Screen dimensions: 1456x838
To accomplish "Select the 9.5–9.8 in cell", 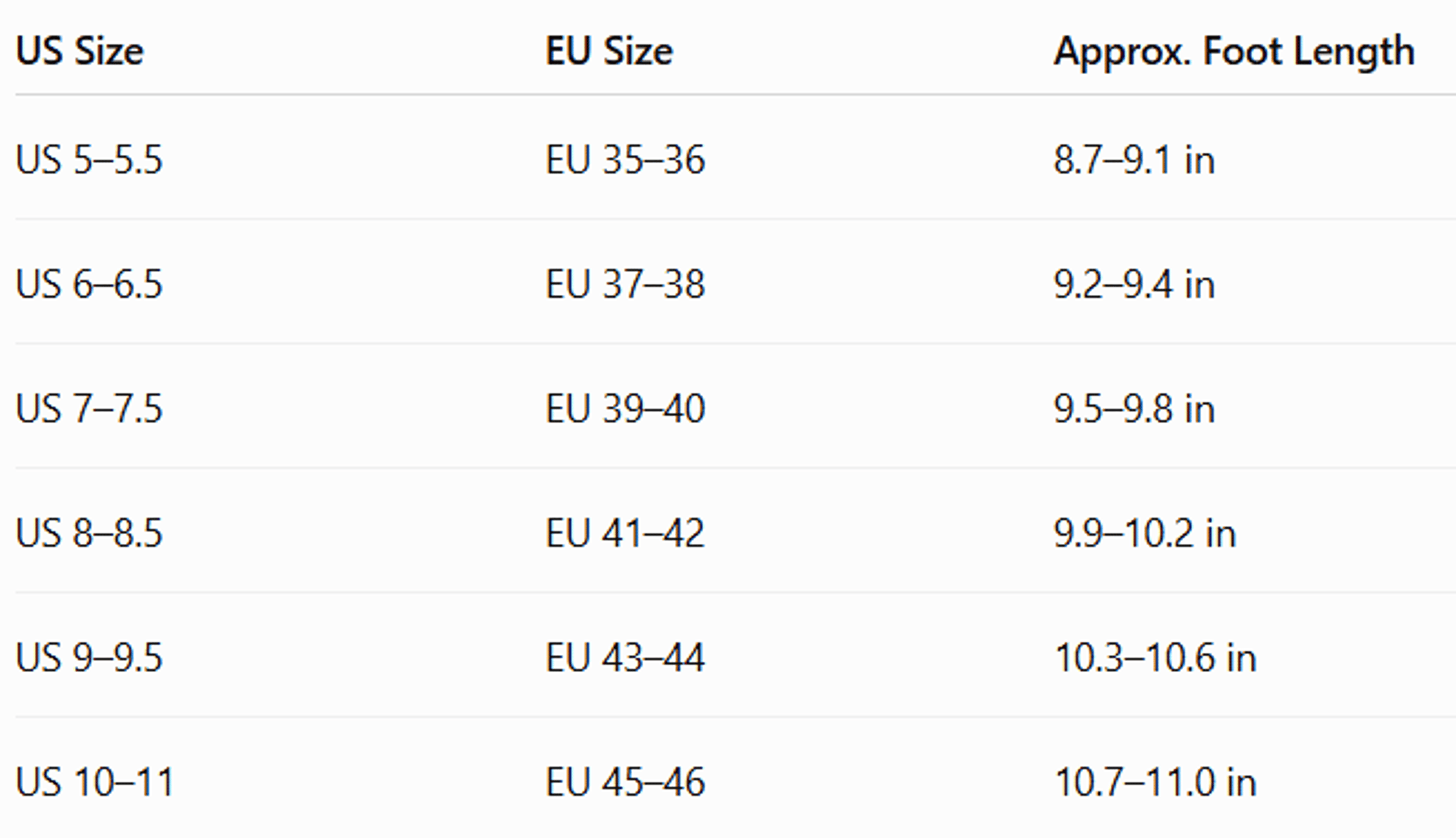I will tap(1134, 408).
